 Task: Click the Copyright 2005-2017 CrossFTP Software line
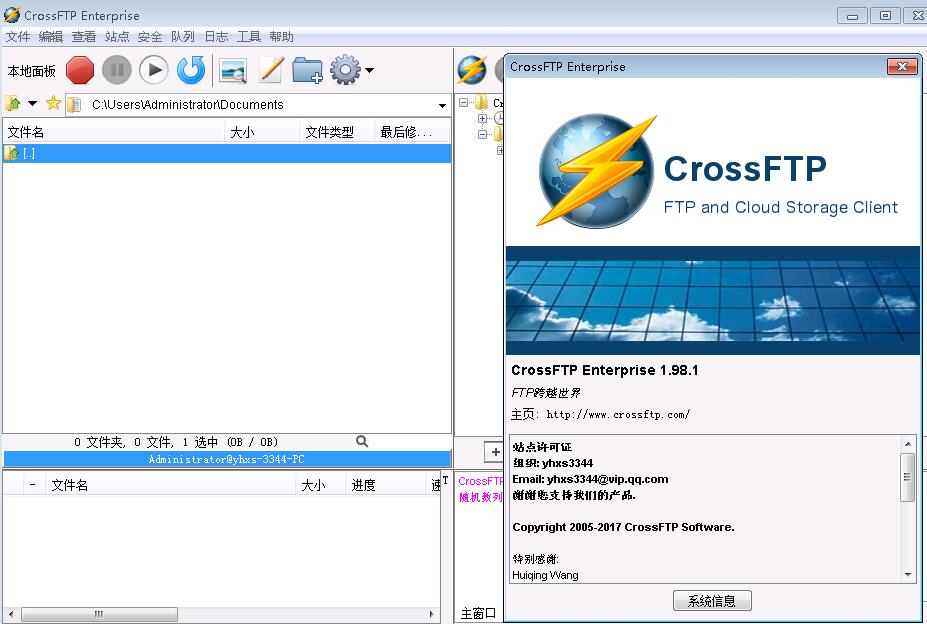pos(623,527)
